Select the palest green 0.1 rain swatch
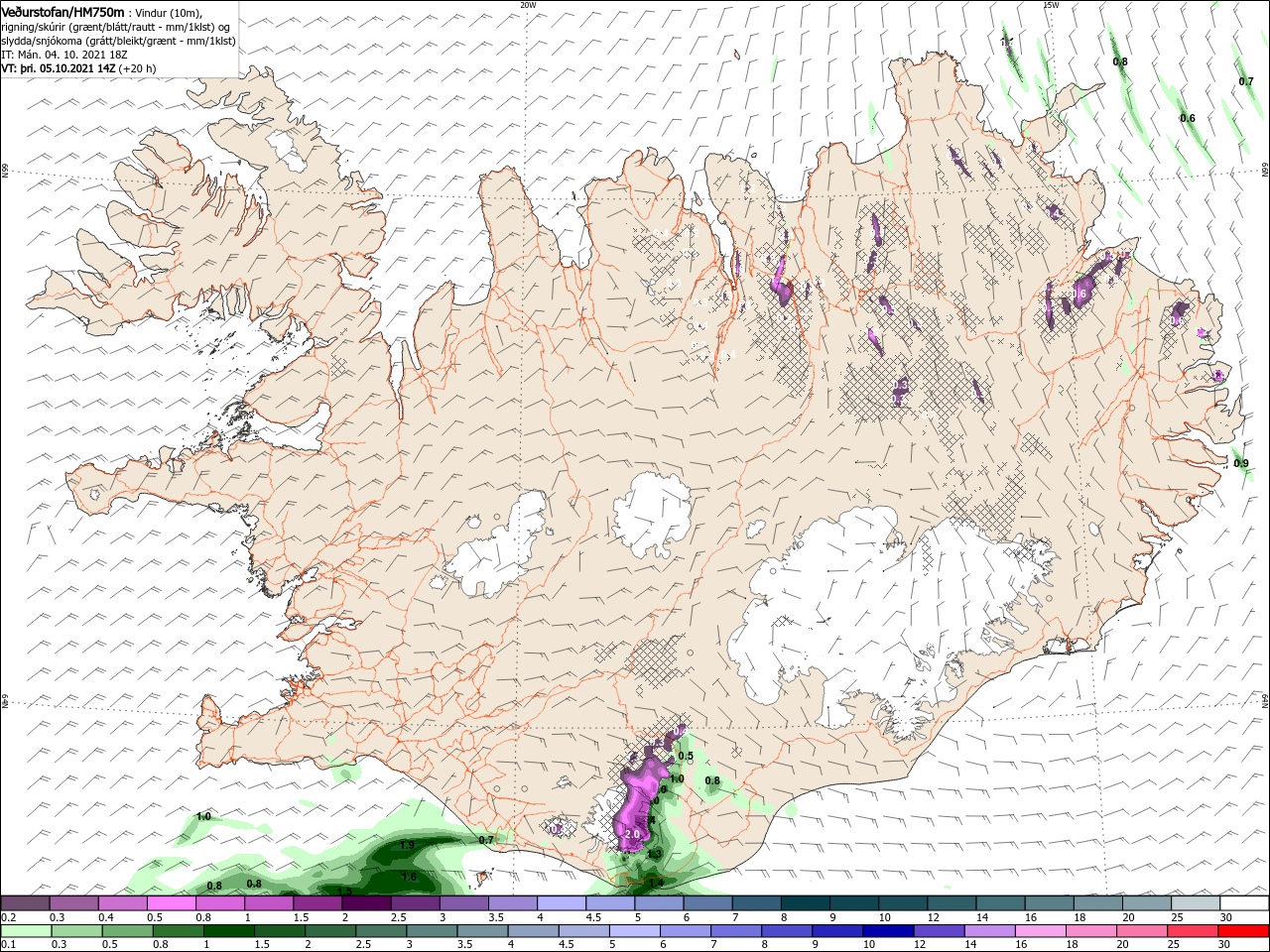1270x952 pixels. 26,931
